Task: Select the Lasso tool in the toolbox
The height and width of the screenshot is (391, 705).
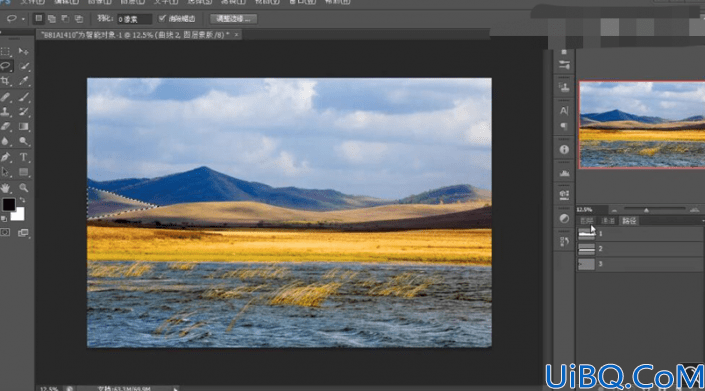Action: coord(6,66)
